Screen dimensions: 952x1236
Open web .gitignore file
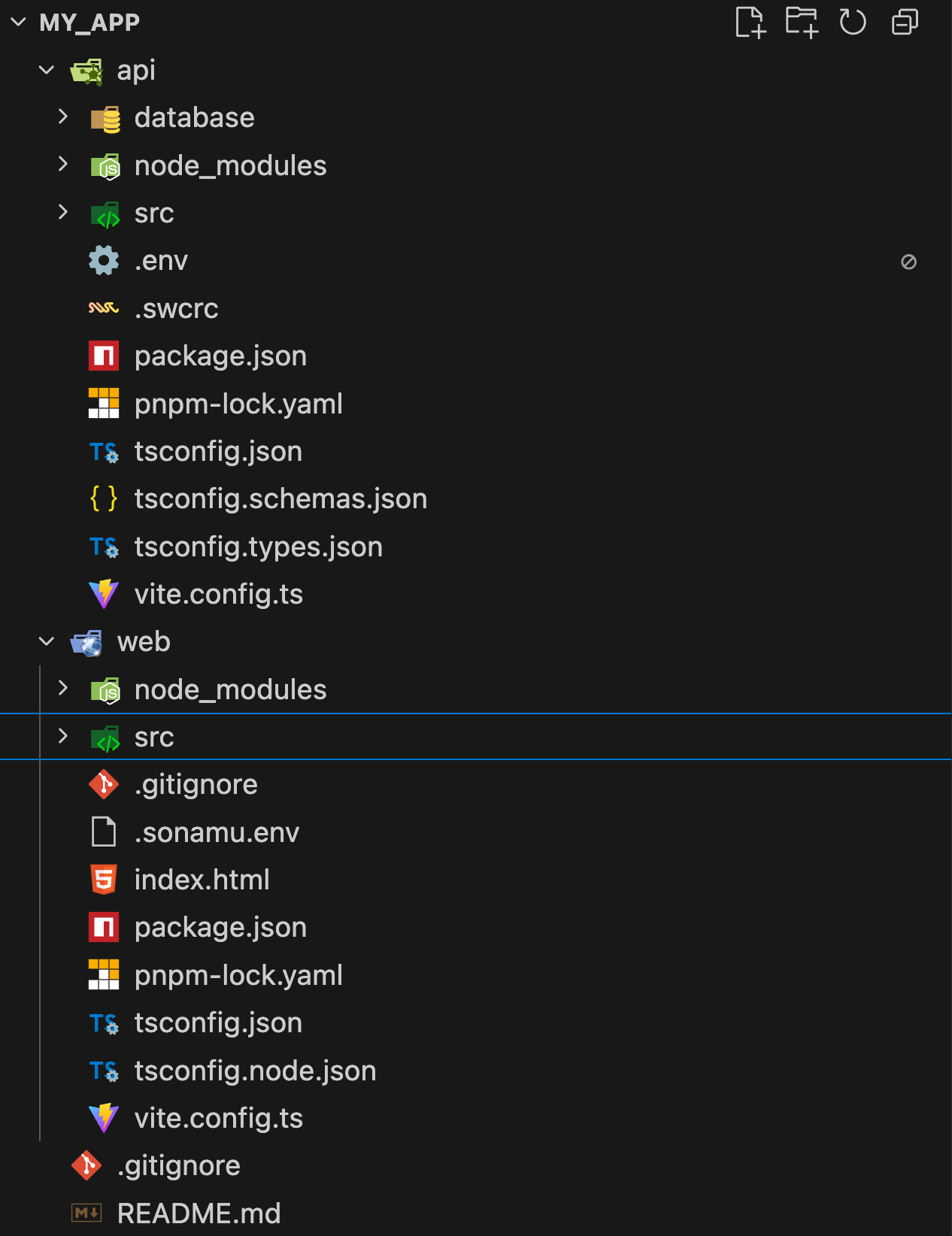[x=196, y=784]
